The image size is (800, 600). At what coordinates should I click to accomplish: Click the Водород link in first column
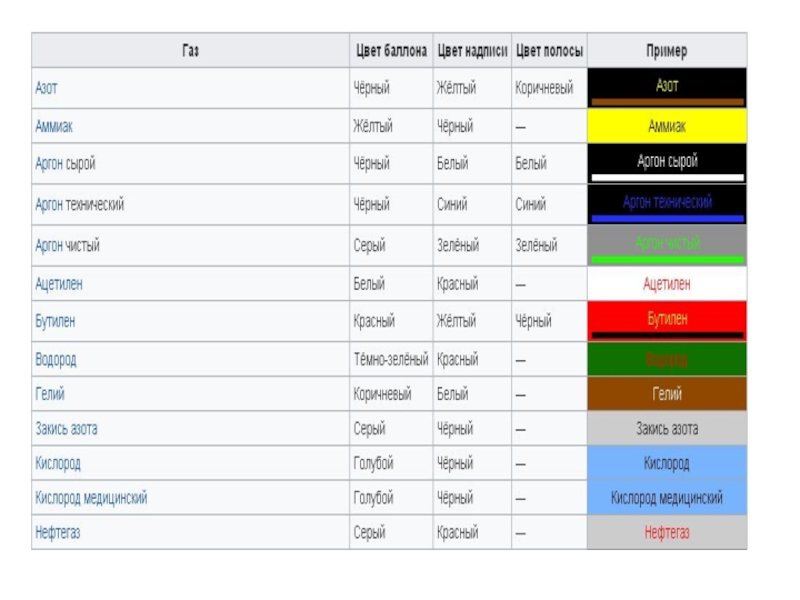56,359
